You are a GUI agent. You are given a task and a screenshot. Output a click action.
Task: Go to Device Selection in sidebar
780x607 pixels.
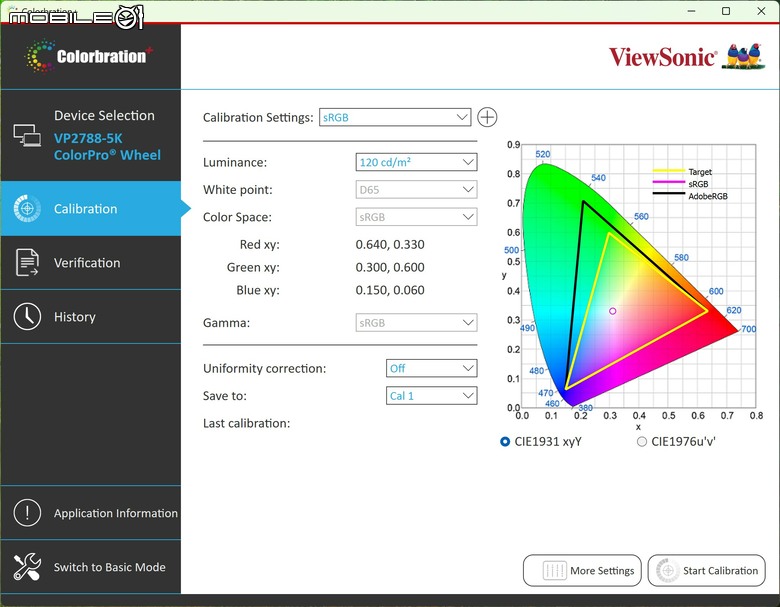pyautogui.click(x=104, y=115)
